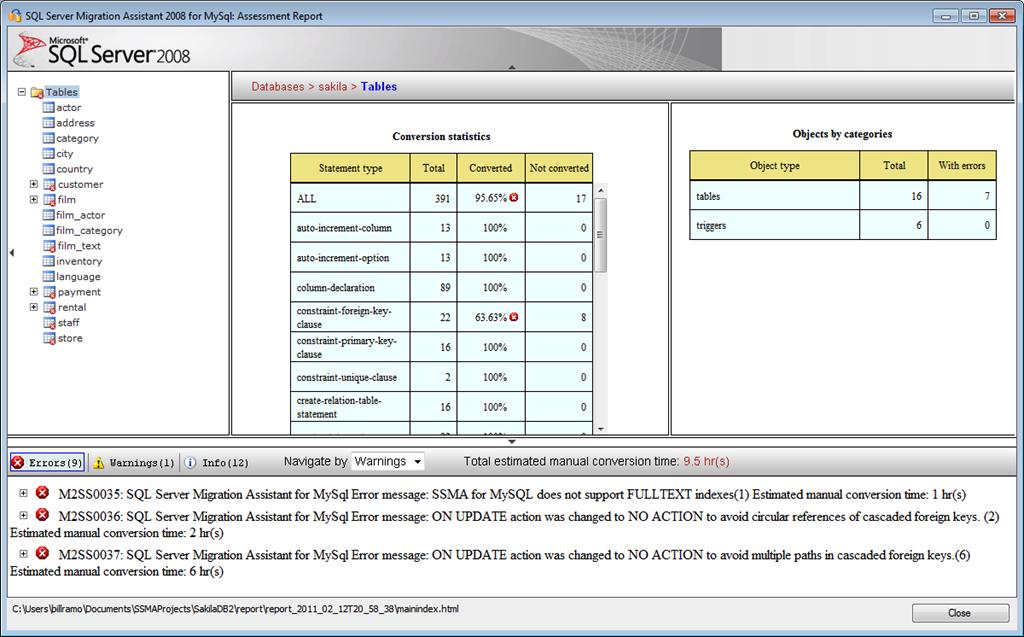Click the red error icon of M2SS0035

point(42,493)
